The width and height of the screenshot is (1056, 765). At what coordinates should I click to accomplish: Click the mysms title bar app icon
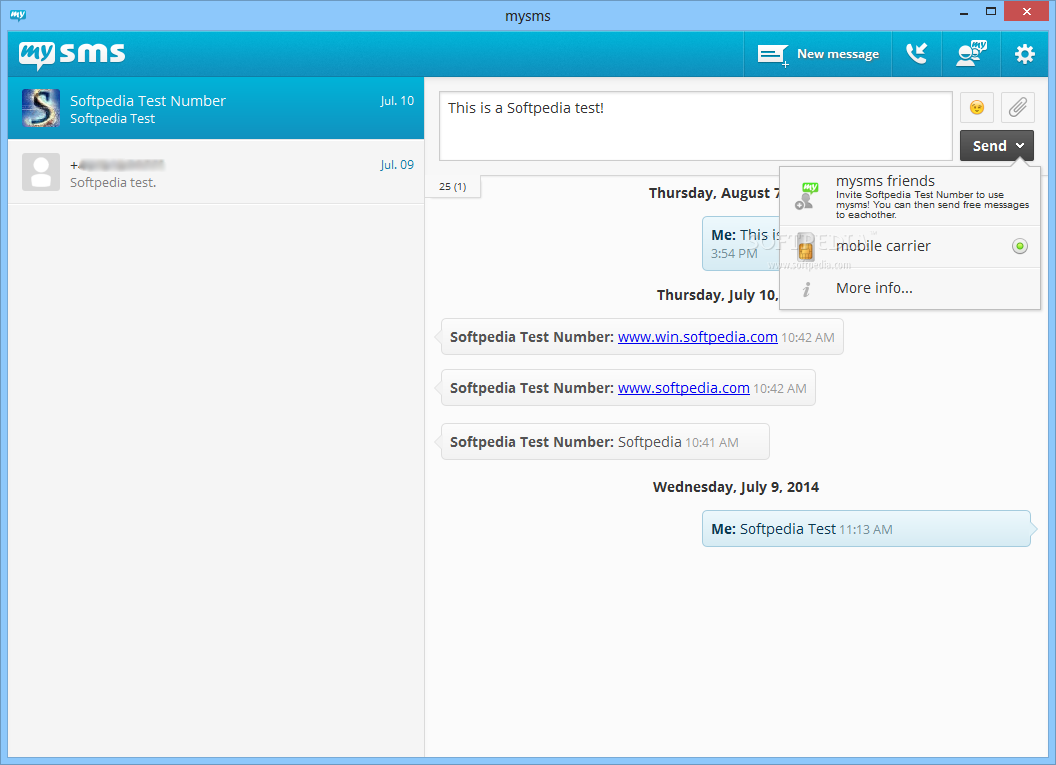18,15
